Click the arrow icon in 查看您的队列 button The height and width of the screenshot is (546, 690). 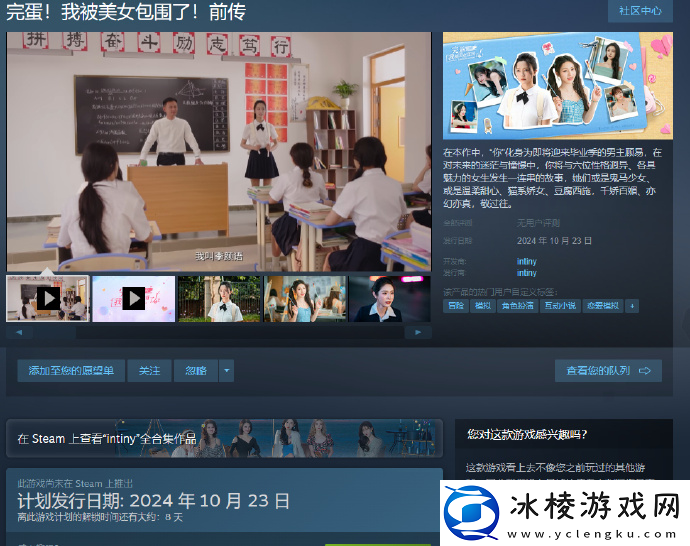[645, 371]
